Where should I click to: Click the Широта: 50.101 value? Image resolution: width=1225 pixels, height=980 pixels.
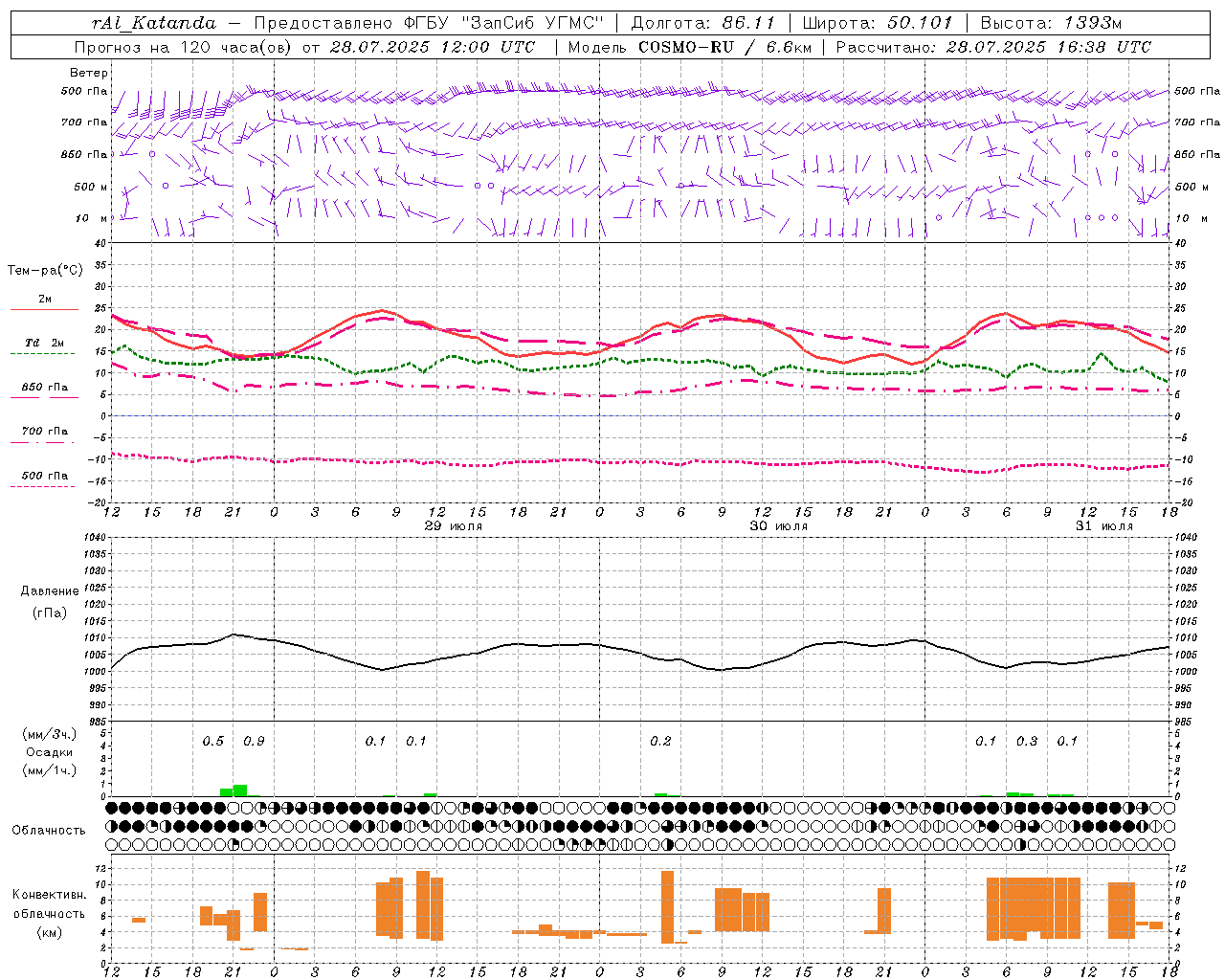(x=878, y=23)
